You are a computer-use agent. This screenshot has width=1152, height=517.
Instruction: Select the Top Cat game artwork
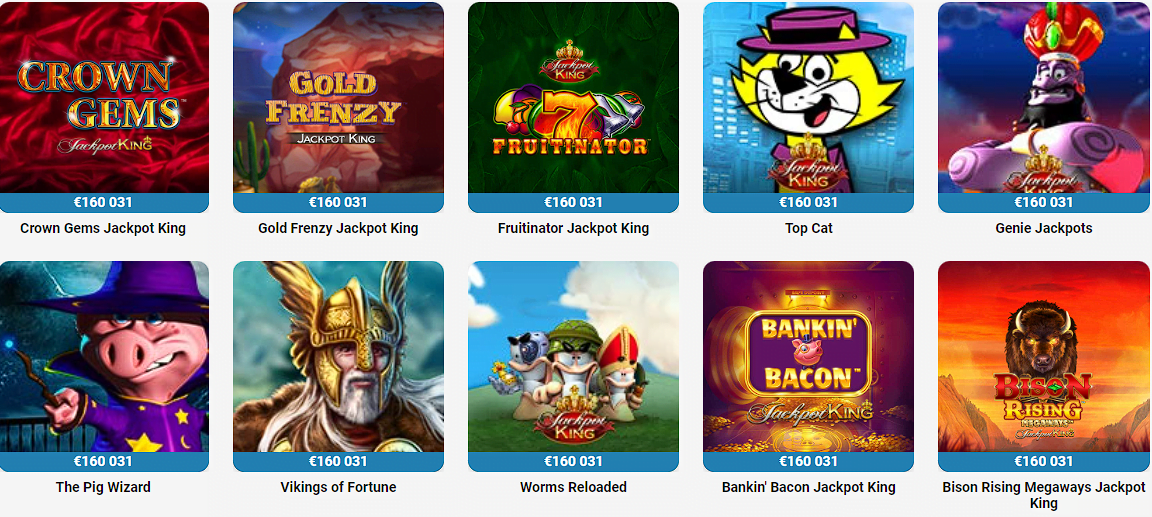[808, 98]
